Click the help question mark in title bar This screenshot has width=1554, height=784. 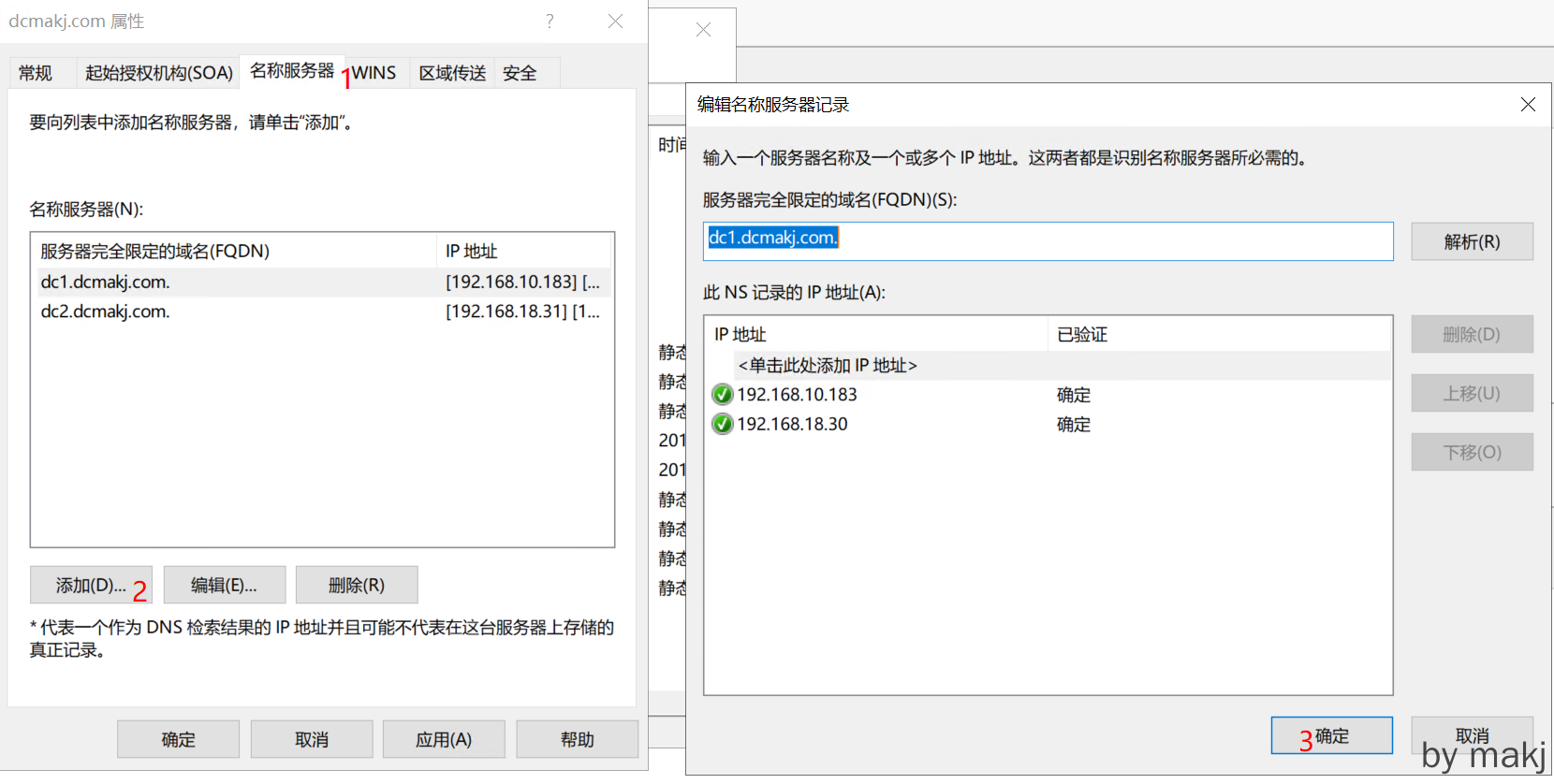tap(550, 21)
